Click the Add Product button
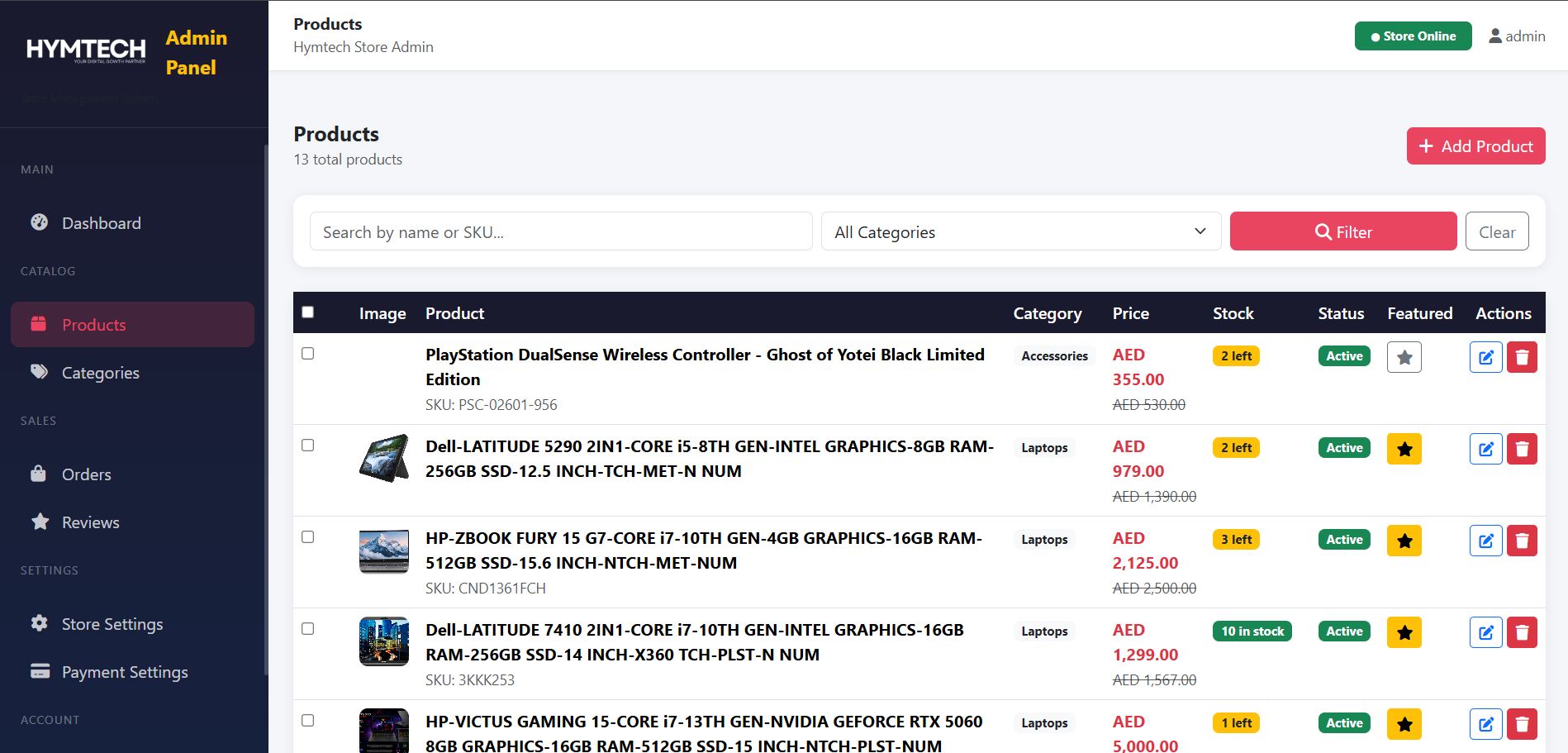This screenshot has height=753, width=1568. click(x=1475, y=146)
